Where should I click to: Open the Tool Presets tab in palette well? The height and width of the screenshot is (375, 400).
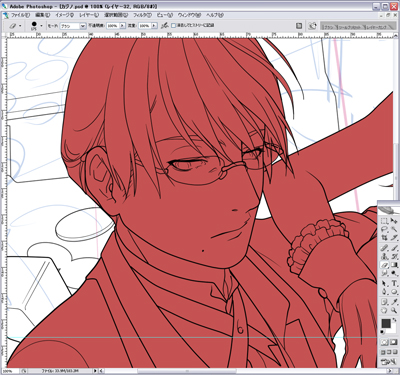351,27
